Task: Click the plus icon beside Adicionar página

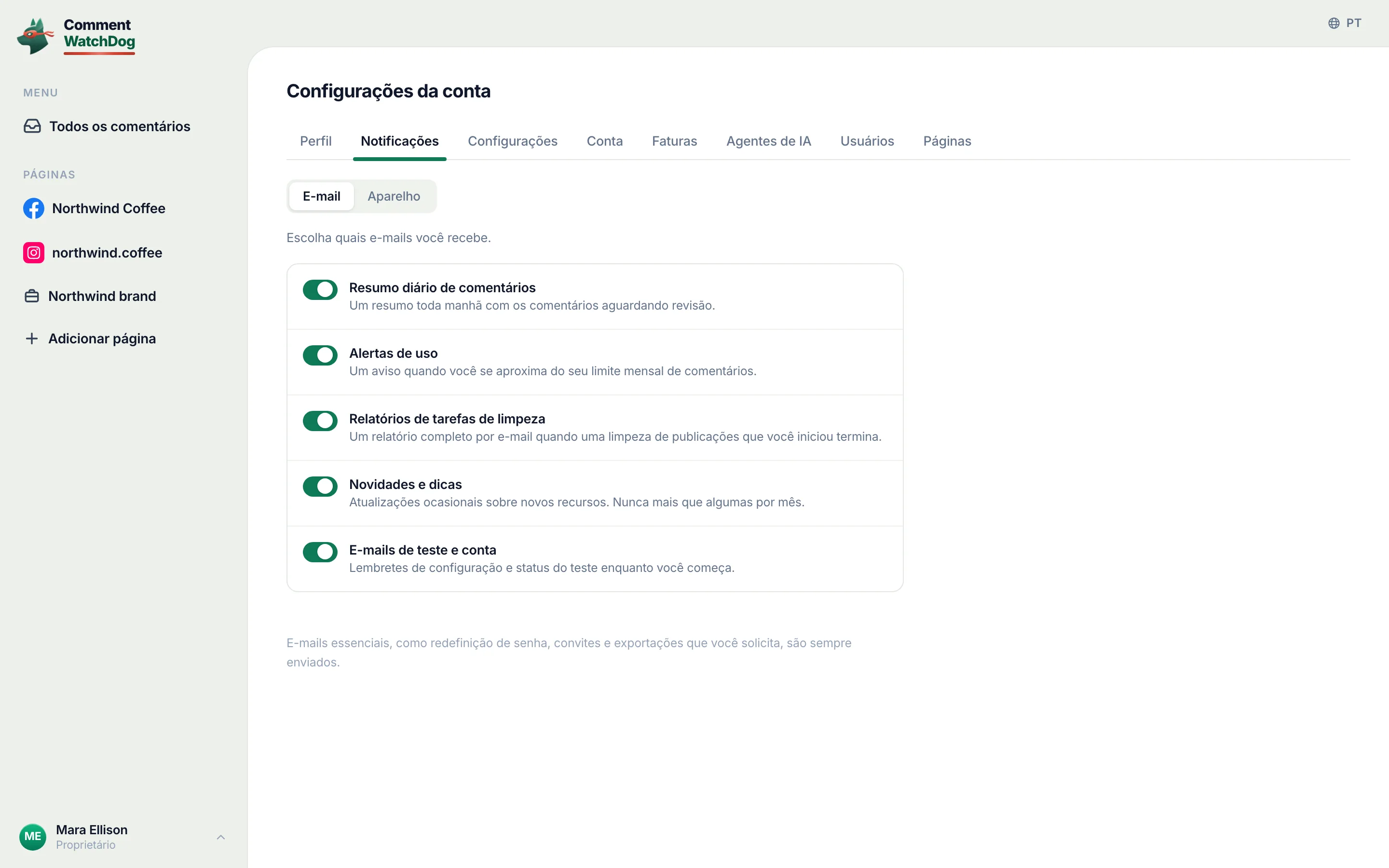Action: pyautogui.click(x=32, y=339)
